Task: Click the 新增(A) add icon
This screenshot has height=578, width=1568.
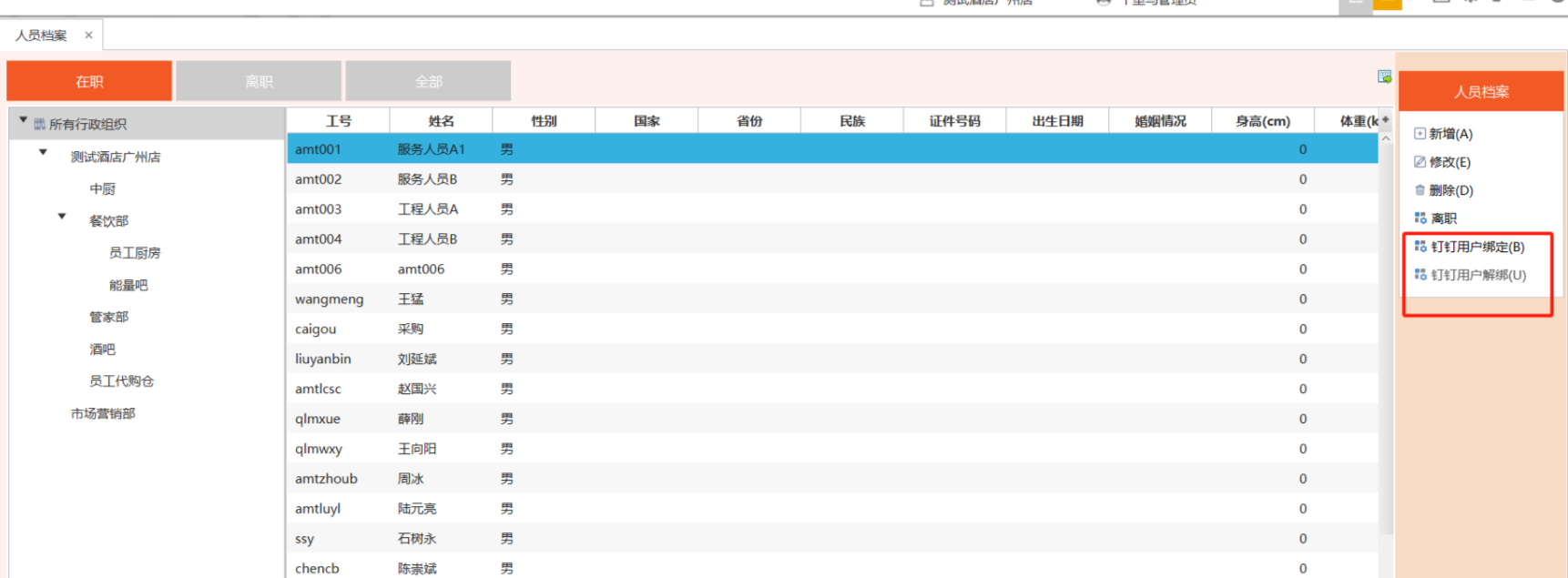Action: coord(1420,134)
